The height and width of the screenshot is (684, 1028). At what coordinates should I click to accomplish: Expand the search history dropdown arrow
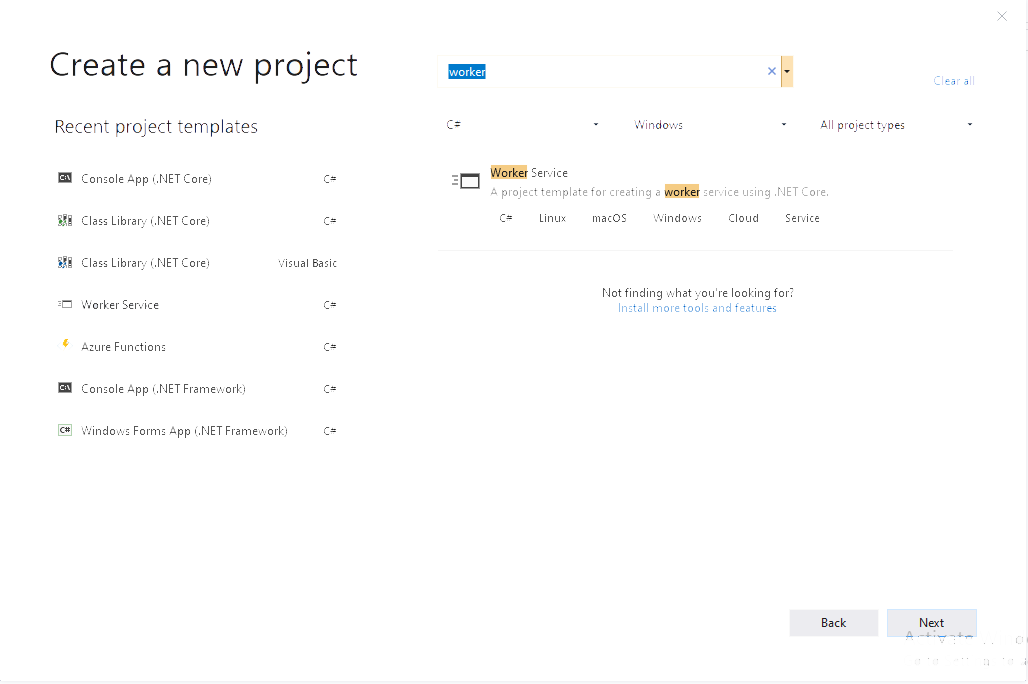tap(786, 70)
